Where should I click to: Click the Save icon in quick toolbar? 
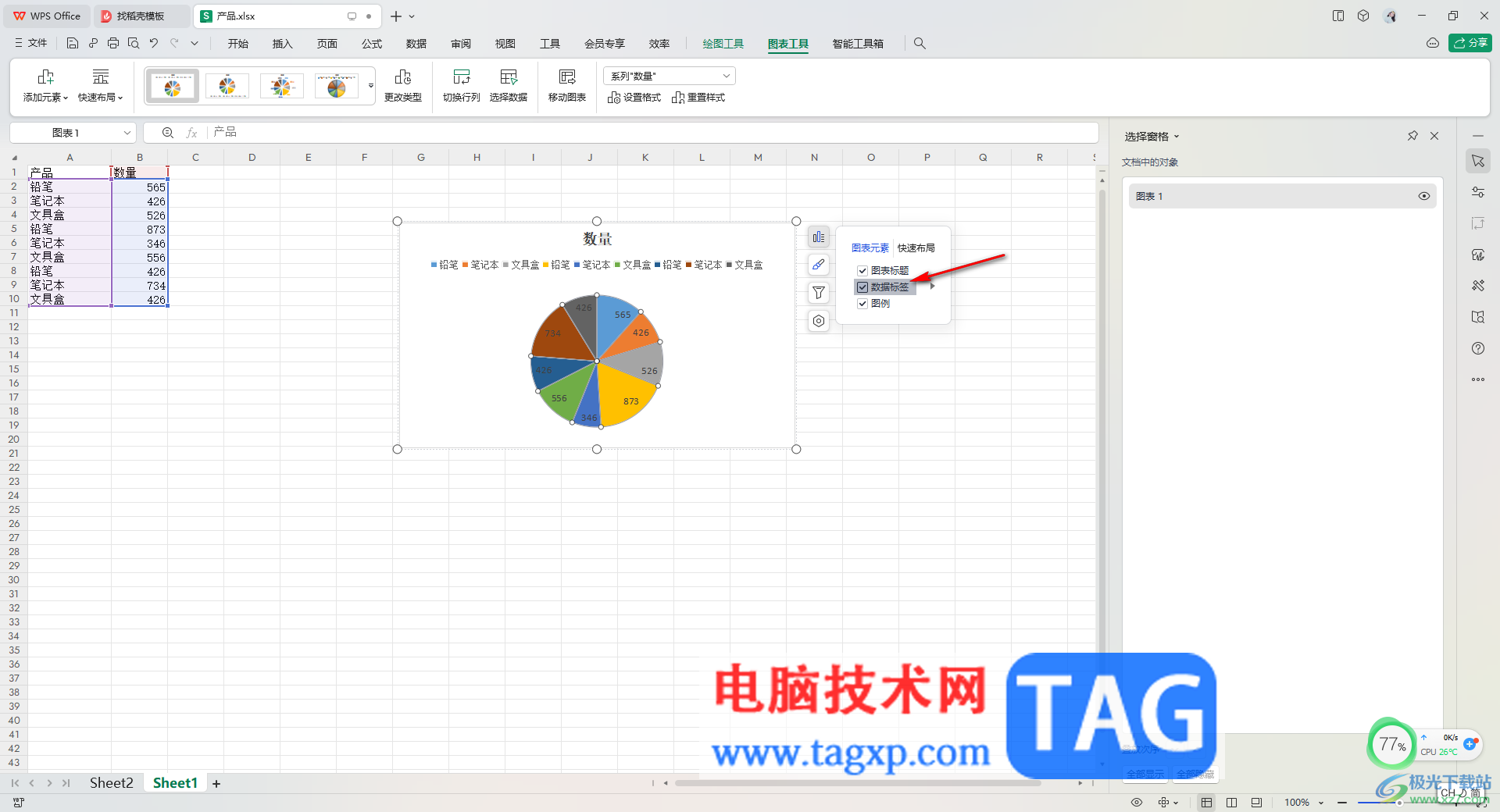(73, 44)
